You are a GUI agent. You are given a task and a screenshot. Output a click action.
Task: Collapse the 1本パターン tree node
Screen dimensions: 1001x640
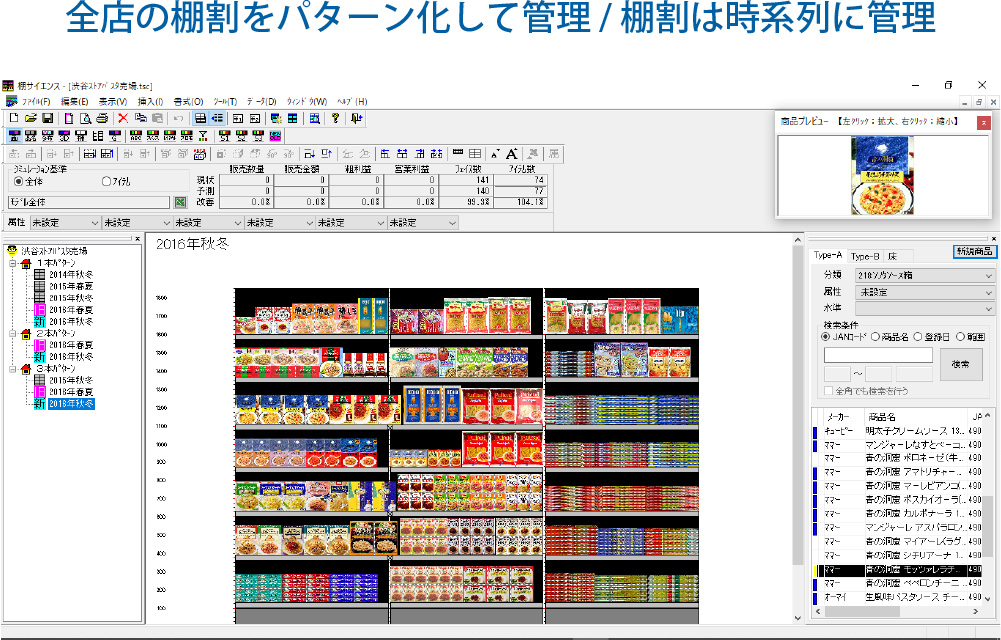pyautogui.click(x=11, y=263)
